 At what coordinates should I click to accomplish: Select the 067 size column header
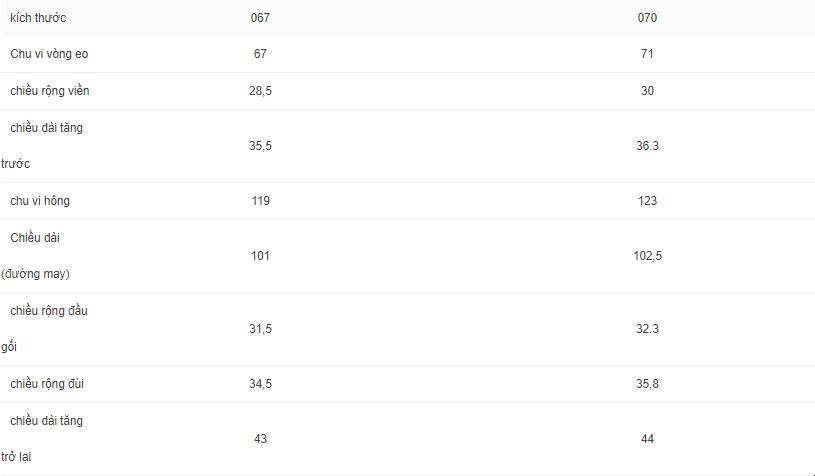260,18
